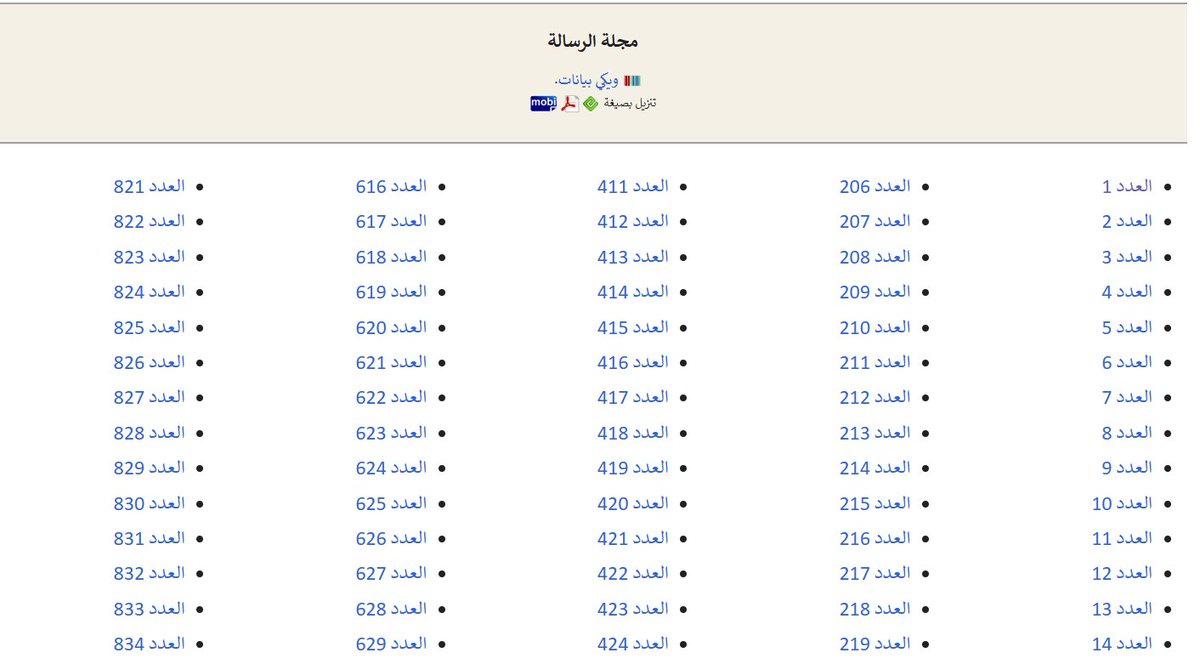Select العدد 208 link
Screen dimensions: 1200x664
[x=875, y=257]
